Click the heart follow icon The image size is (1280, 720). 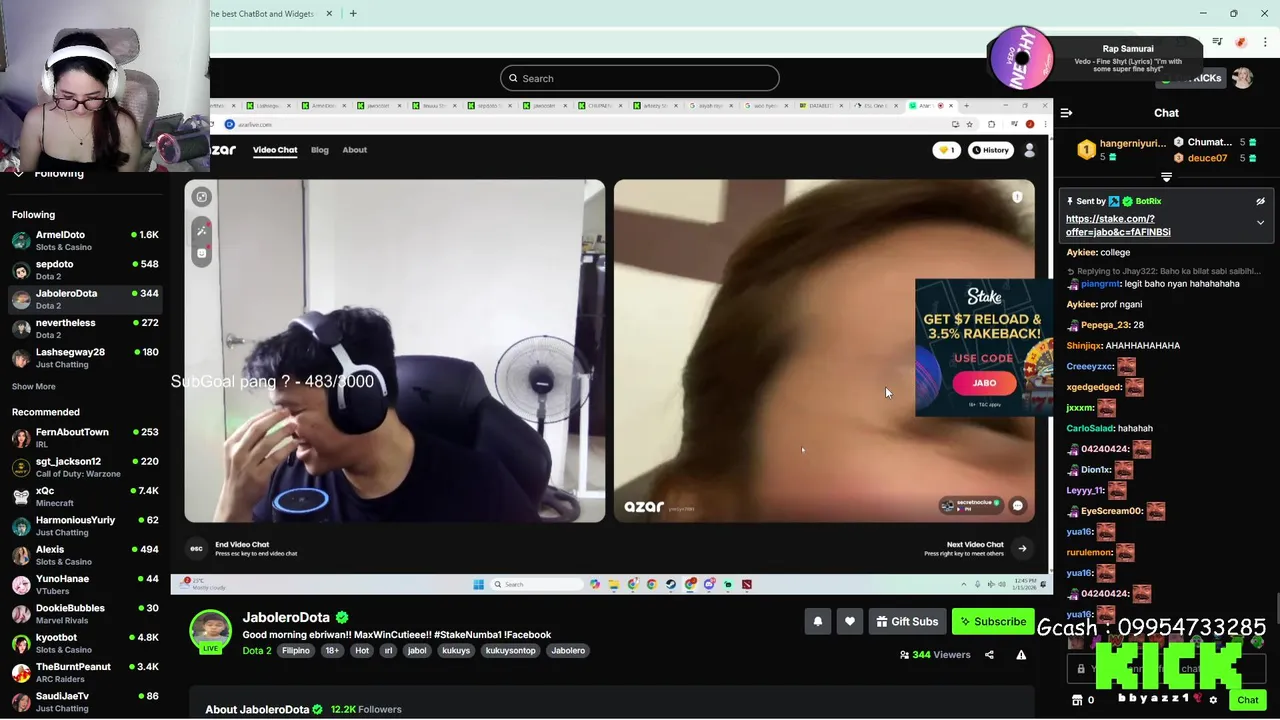click(x=850, y=622)
